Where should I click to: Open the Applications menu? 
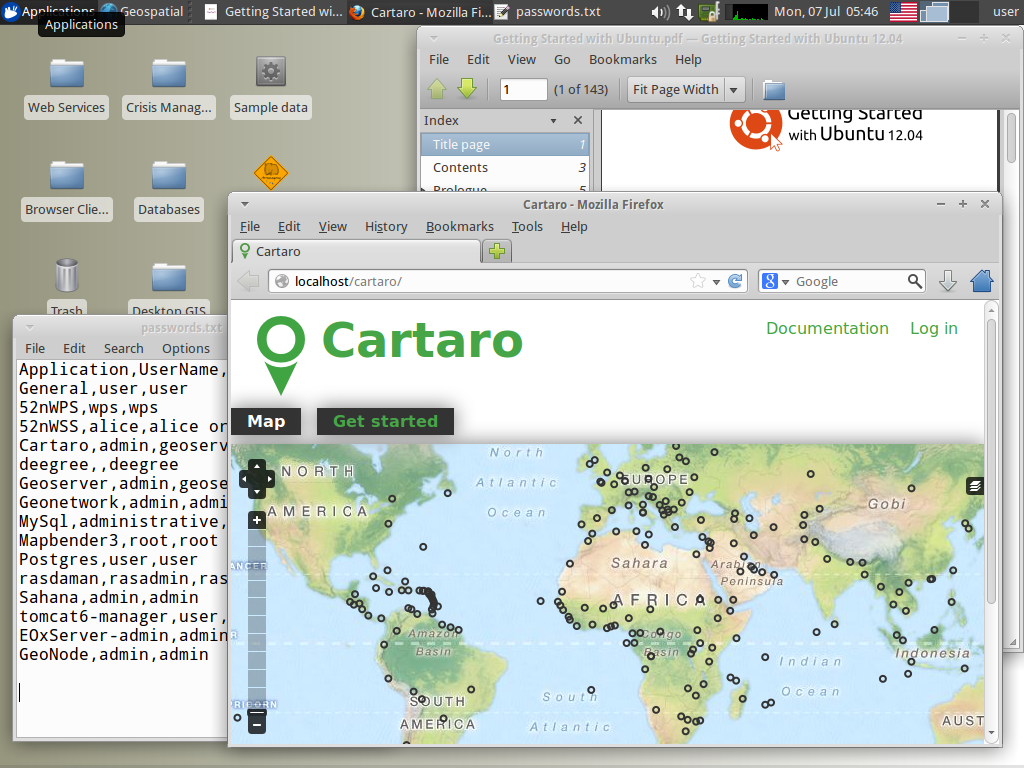(x=48, y=11)
